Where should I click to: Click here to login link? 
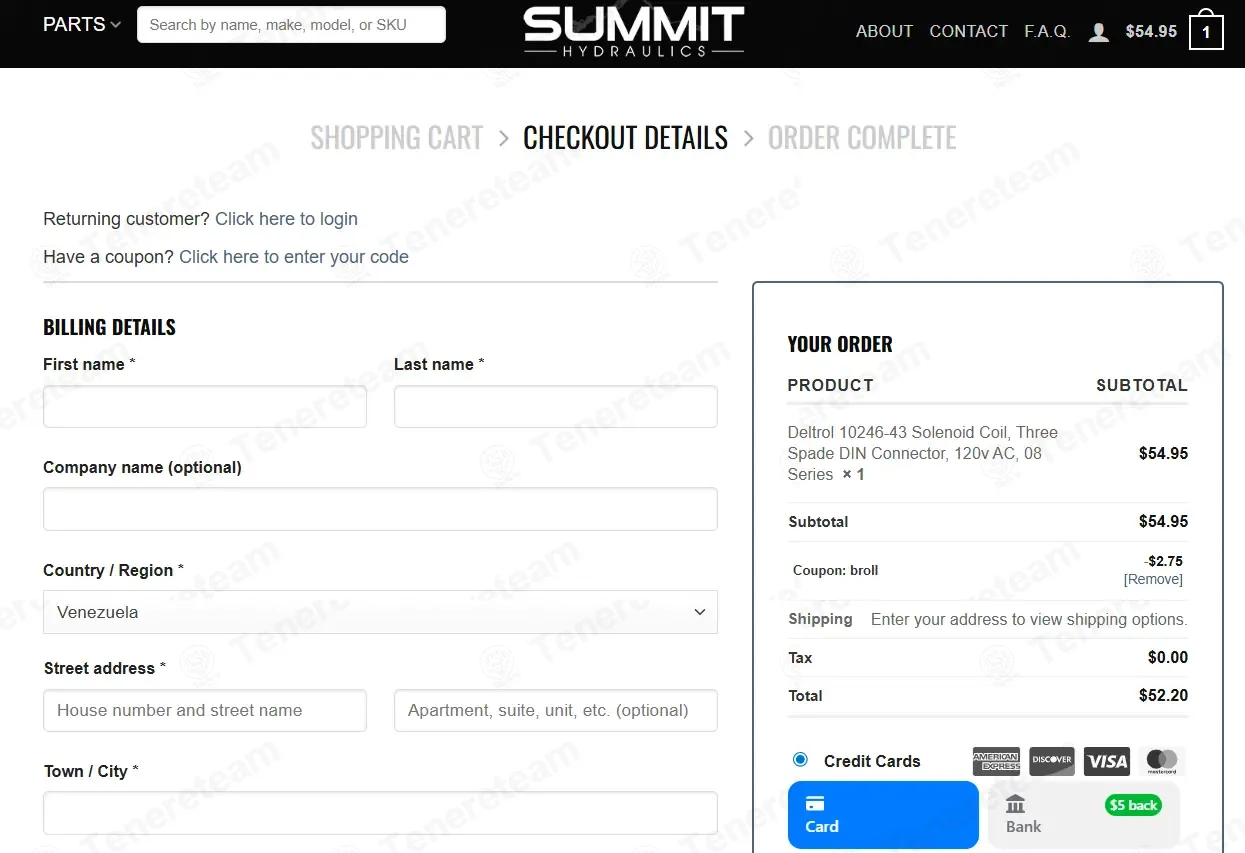point(286,219)
